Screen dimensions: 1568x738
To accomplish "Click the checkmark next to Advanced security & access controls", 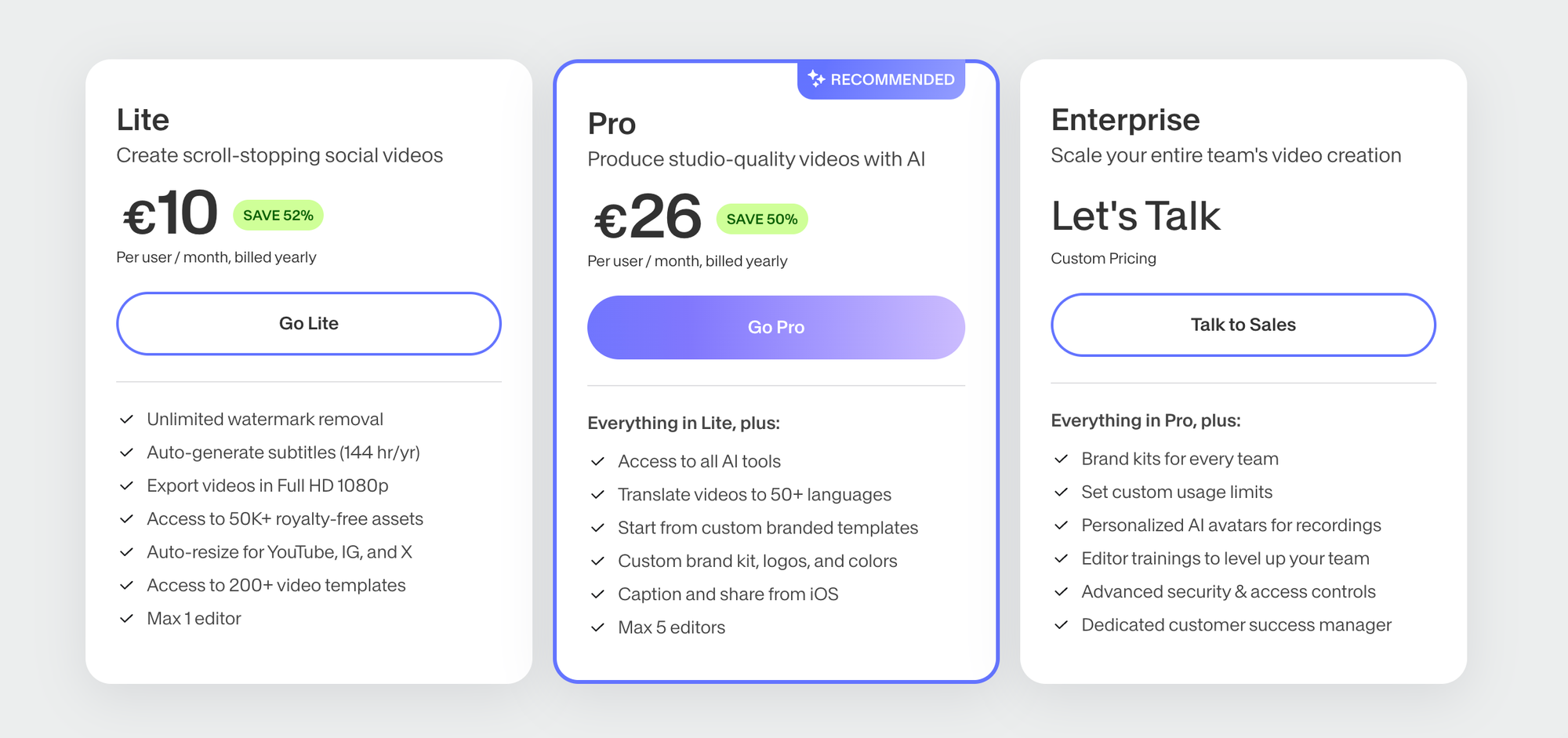I will (1062, 592).
